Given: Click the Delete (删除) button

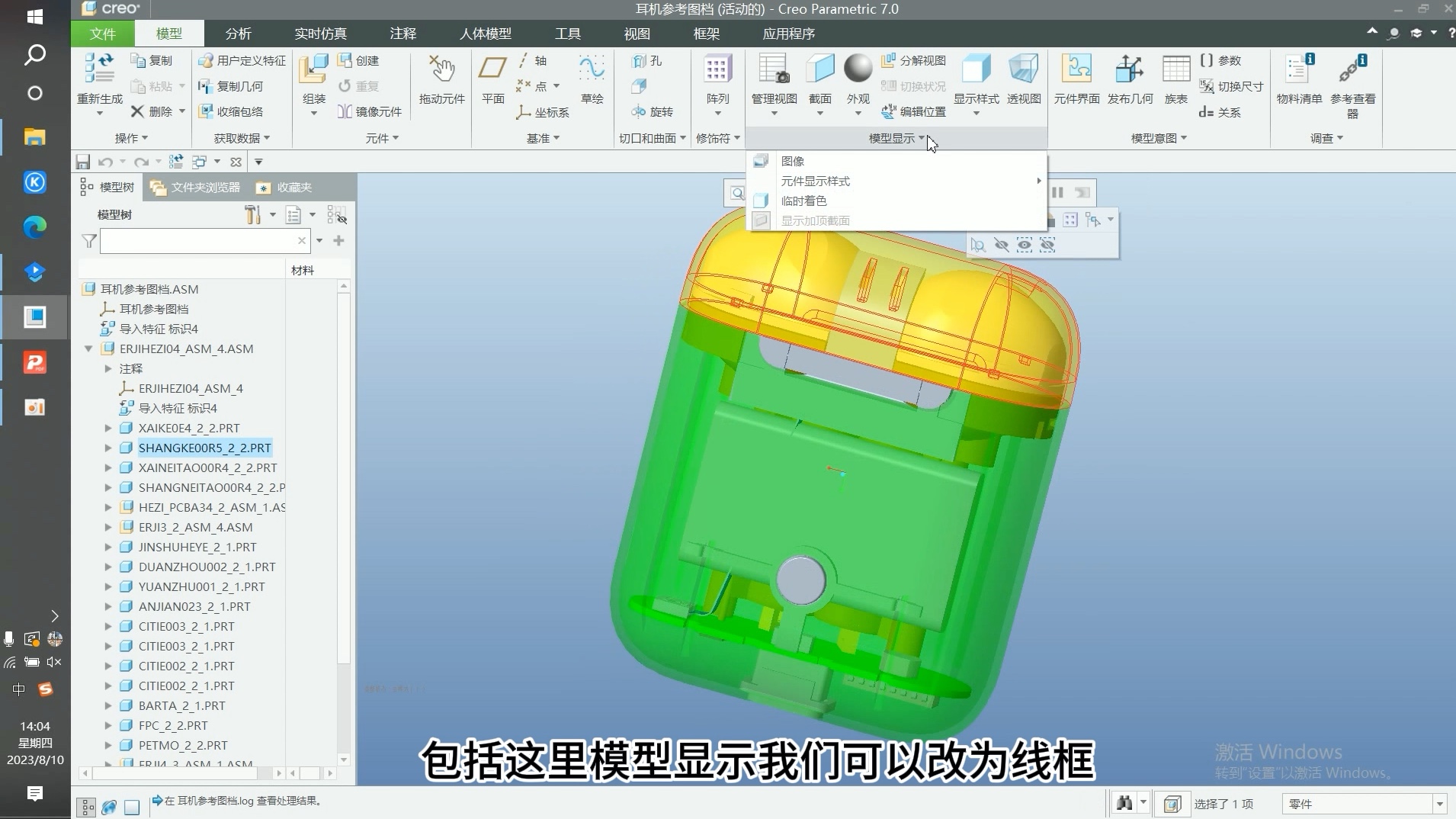Looking at the screenshot, I should pyautogui.click(x=152, y=111).
